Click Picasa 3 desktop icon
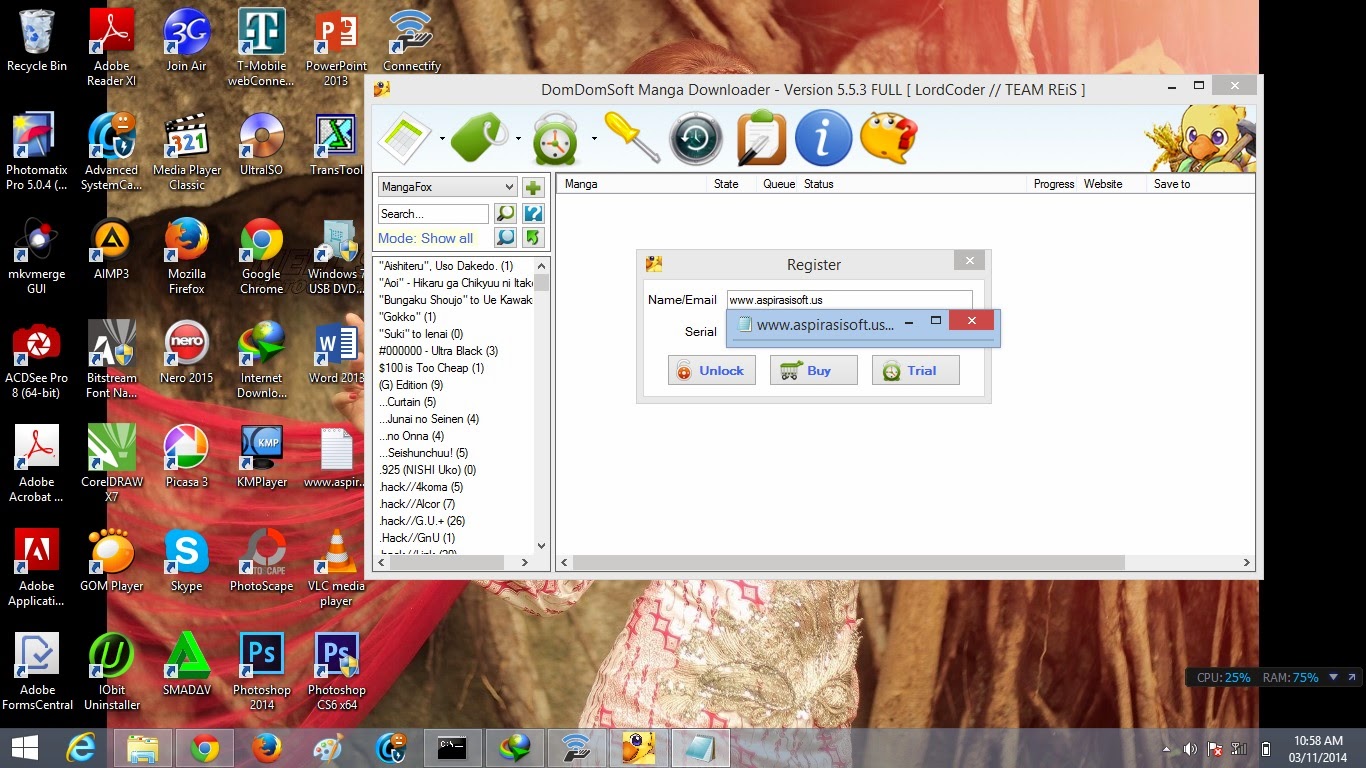The height and width of the screenshot is (768, 1366). click(x=187, y=456)
